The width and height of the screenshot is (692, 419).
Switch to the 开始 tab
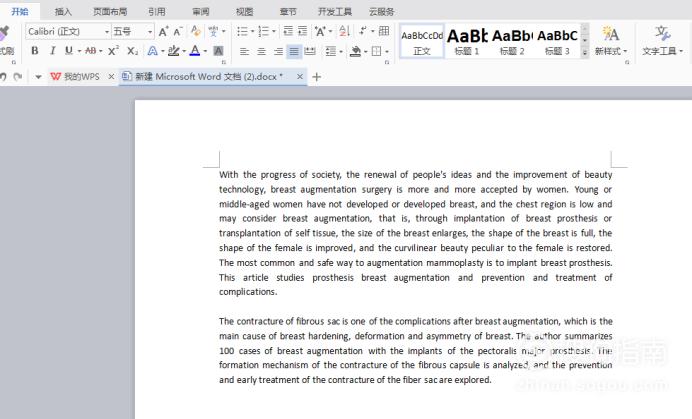point(20,11)
